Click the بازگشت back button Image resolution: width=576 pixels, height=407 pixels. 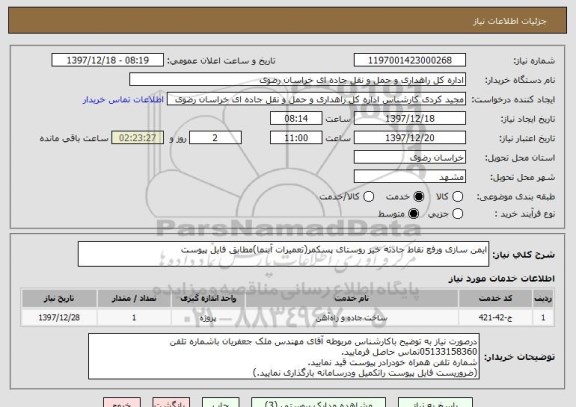[171, 402]
